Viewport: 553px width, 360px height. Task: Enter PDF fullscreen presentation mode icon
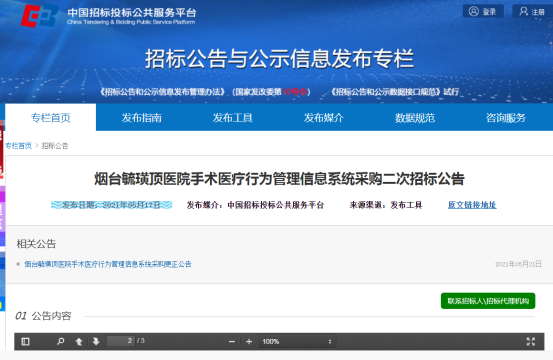click(x=531, y=341)
